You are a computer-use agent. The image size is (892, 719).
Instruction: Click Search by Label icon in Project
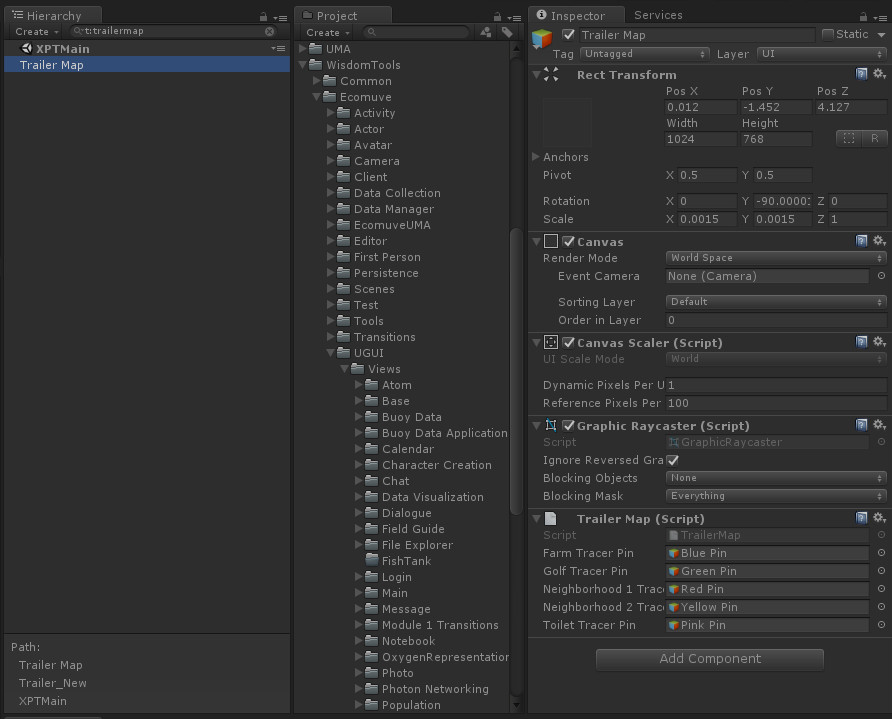(507, 32)
